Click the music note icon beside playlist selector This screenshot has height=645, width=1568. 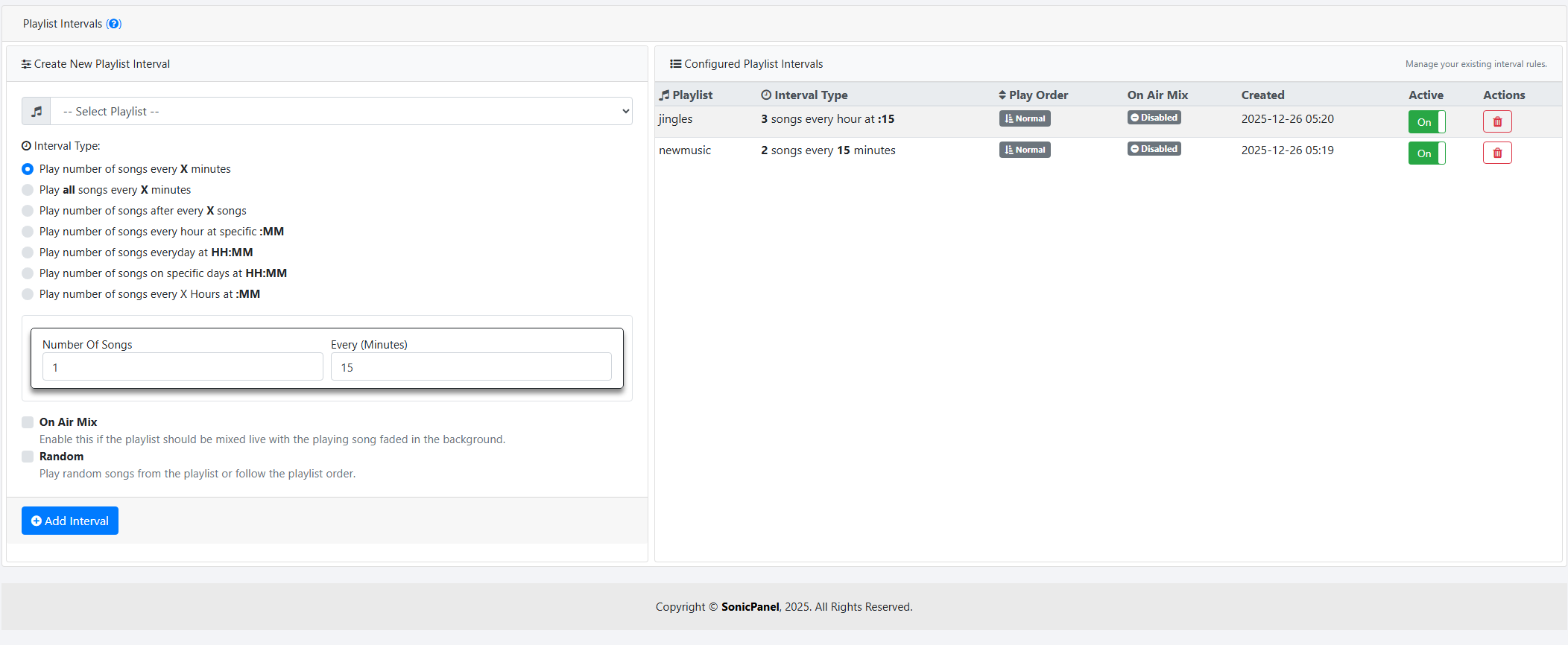tap(37, 112)
